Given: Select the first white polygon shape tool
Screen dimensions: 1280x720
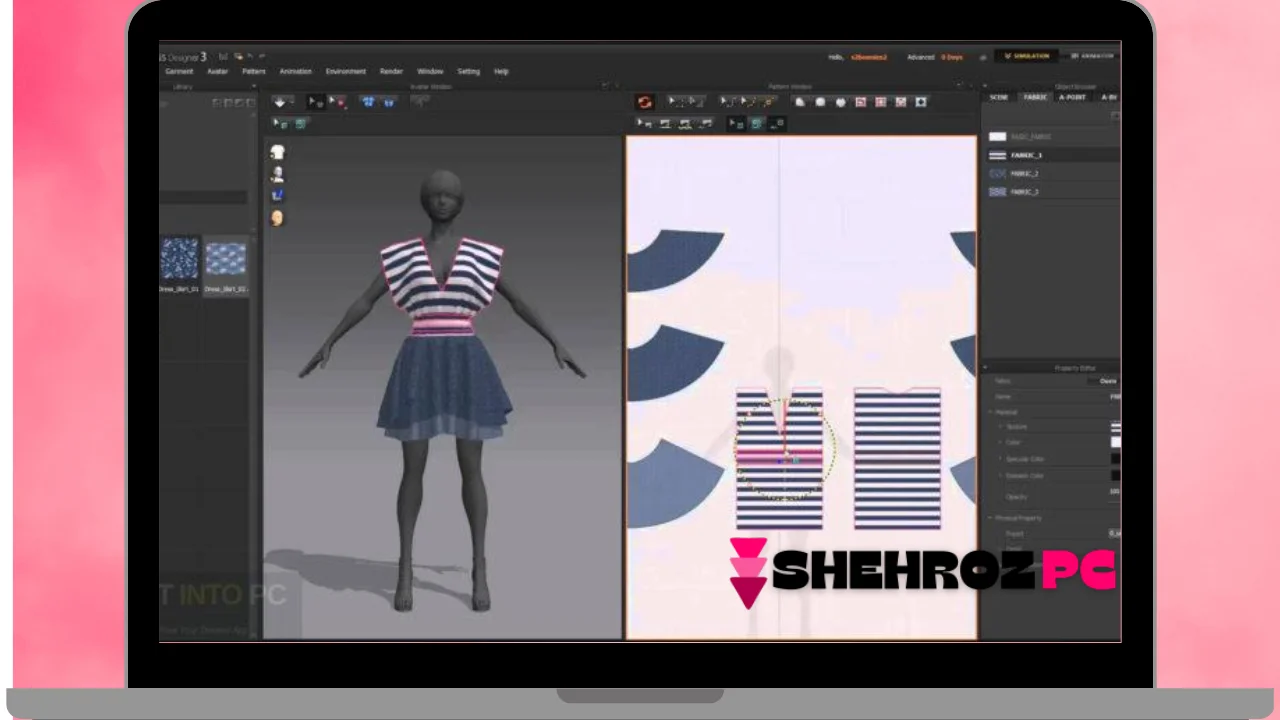Looking at the screenshot, I should pos(800,102).
